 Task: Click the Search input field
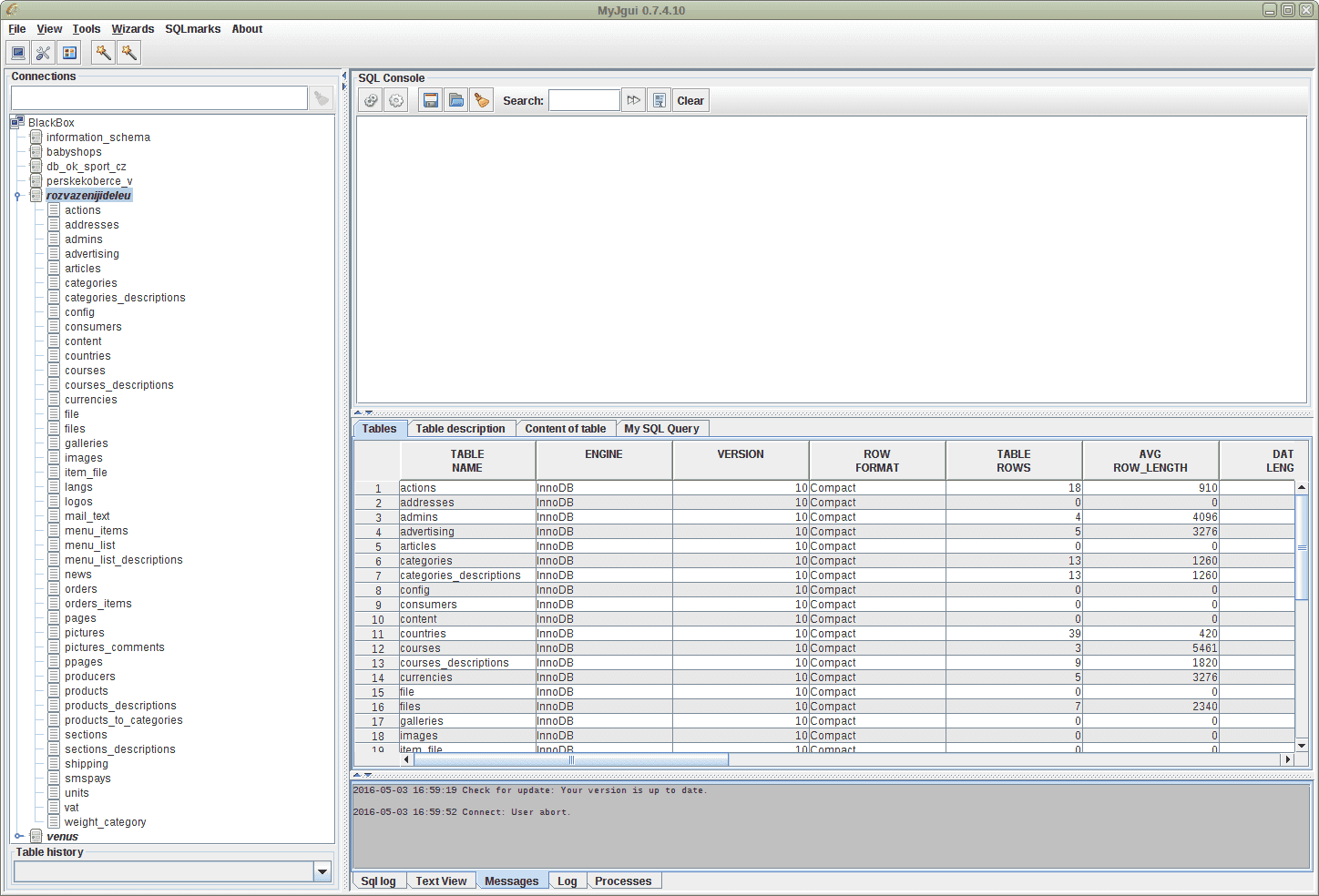click(x=584, y=100)
